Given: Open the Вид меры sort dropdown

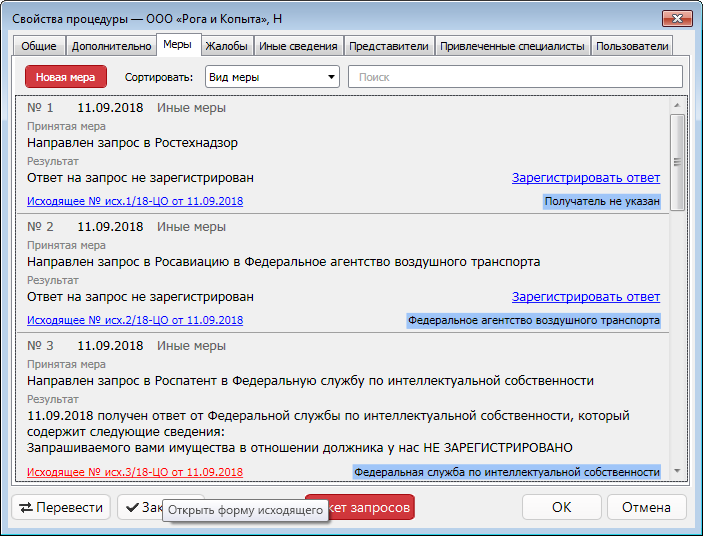Looking at the screenshot, I should point(272,77).
